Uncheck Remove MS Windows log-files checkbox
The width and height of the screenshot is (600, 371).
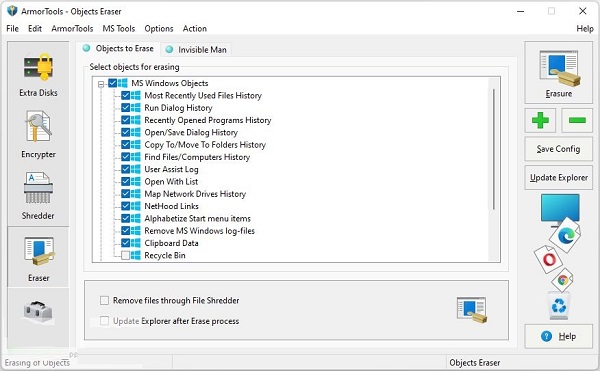pos(126,231)
